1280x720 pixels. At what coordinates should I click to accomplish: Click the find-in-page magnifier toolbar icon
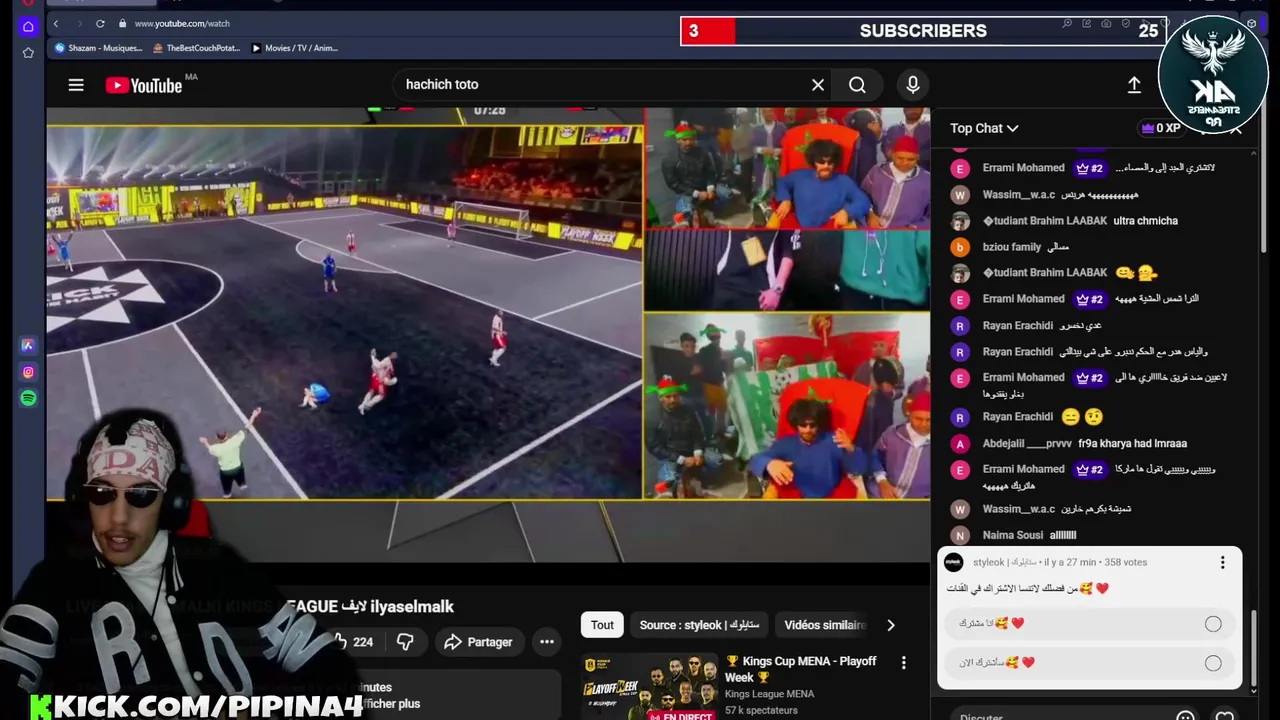(x=1067, y=23)
